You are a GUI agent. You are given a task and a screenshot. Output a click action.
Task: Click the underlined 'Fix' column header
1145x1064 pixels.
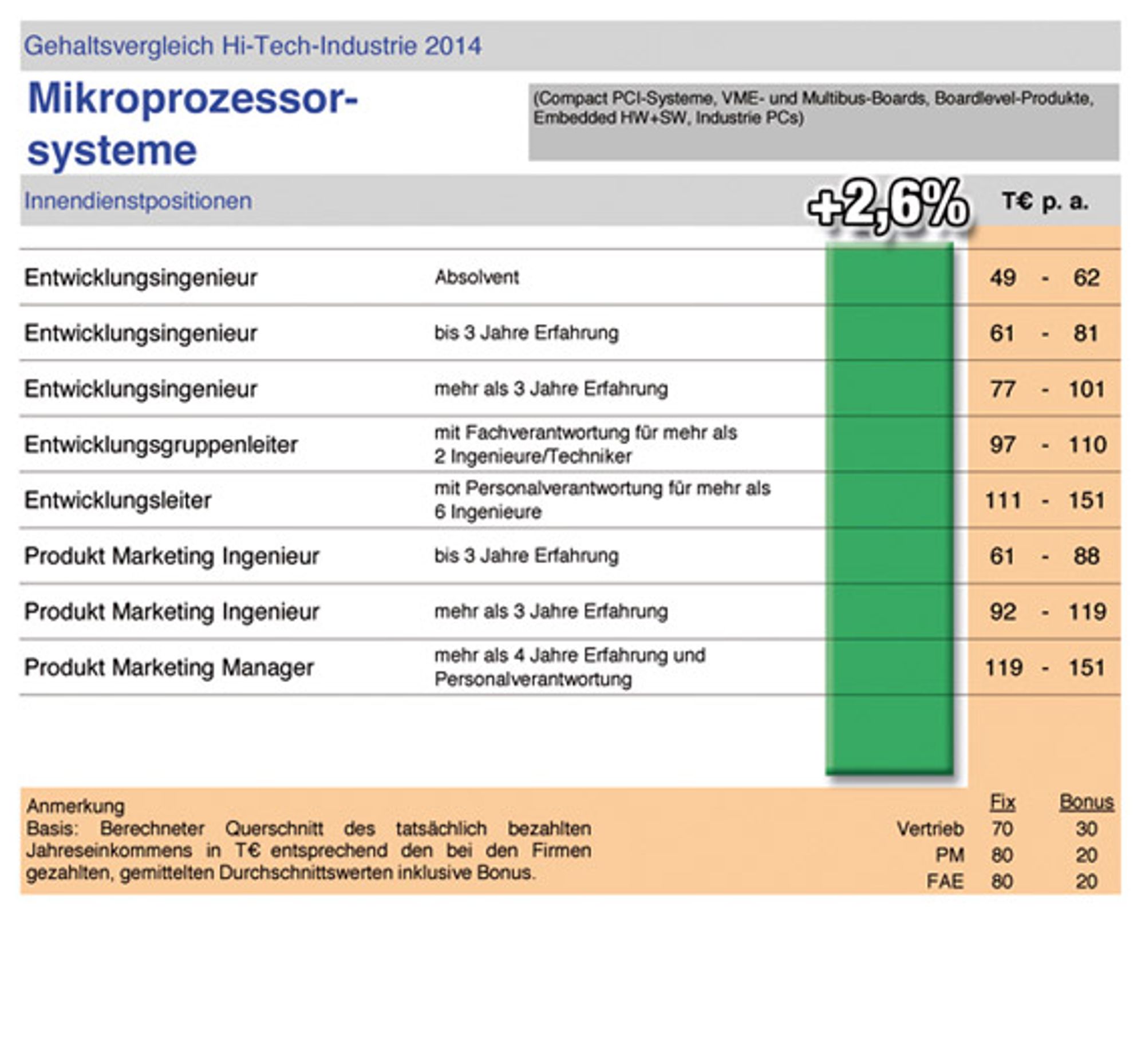pos(1003,802)
